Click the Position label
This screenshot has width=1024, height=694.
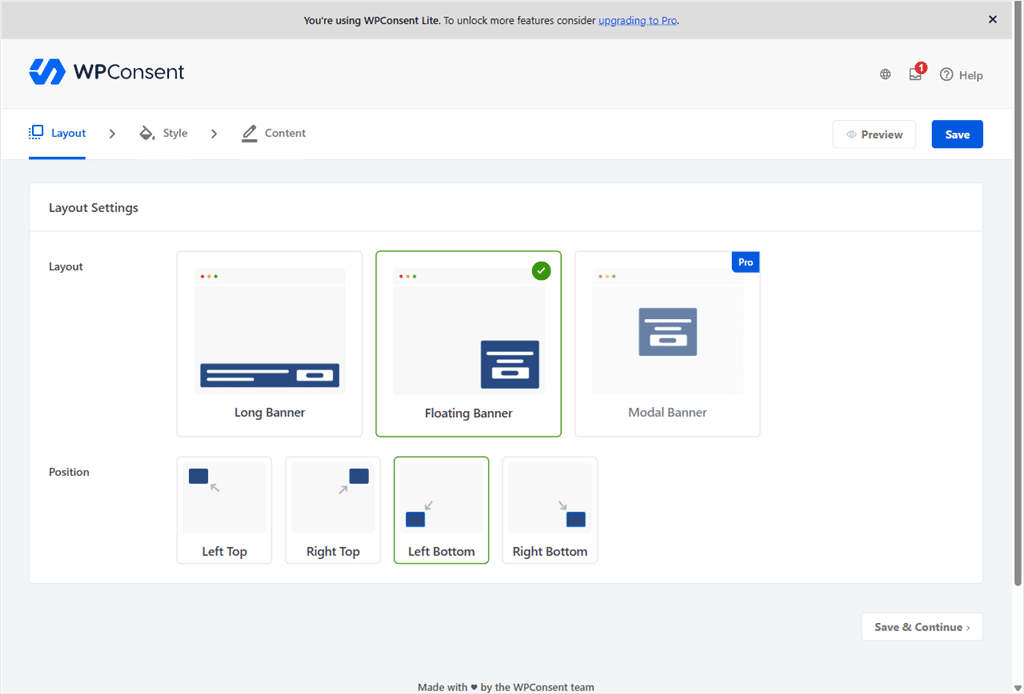tap(69, 472)
